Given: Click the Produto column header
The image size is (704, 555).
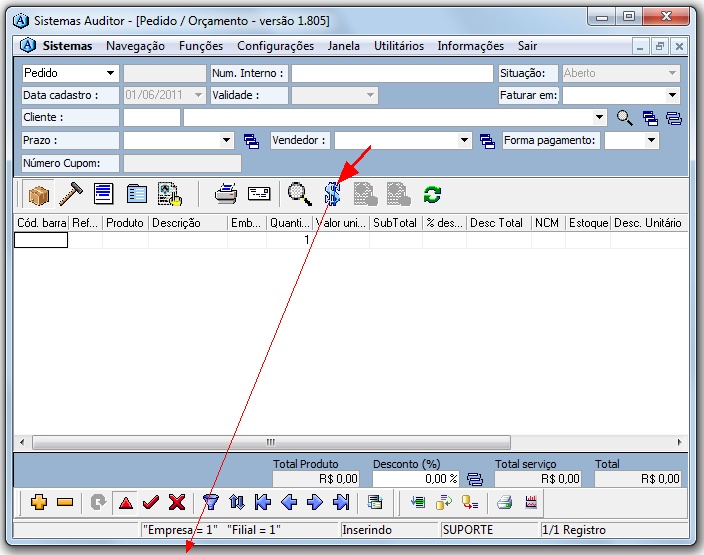Looking at the screenshot, I should point(125,223).
